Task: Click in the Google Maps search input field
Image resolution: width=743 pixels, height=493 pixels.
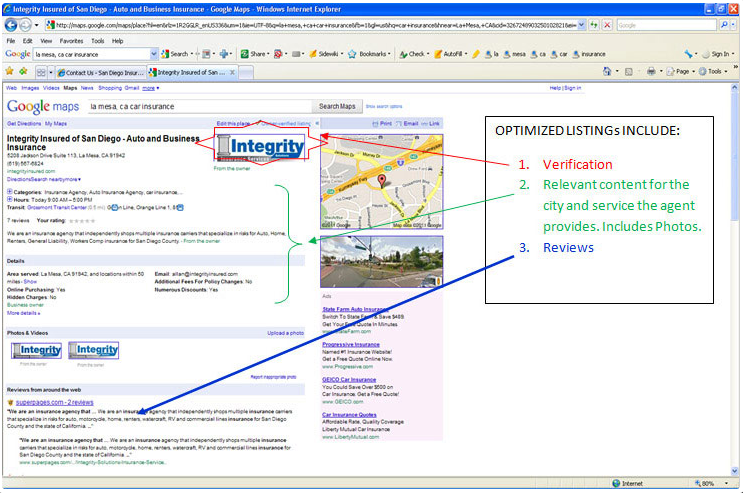Action: pos(200,107)
